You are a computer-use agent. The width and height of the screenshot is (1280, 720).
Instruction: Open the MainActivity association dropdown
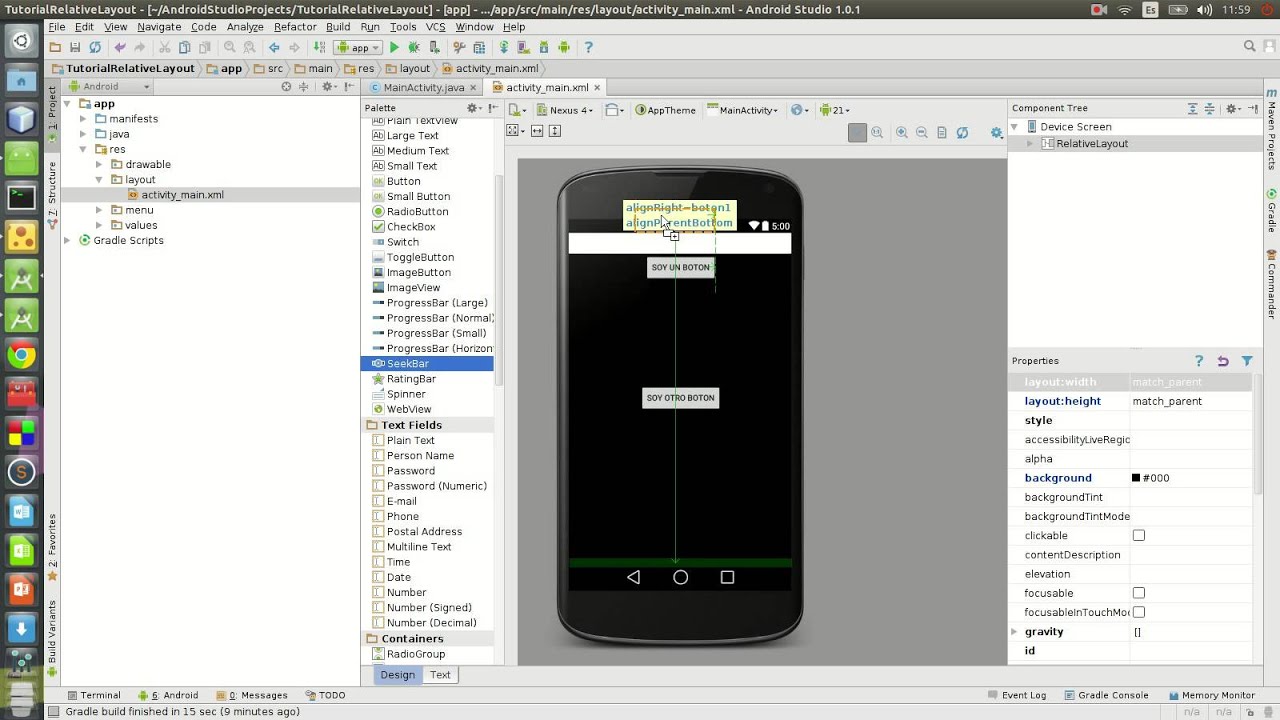coord(742,110)
